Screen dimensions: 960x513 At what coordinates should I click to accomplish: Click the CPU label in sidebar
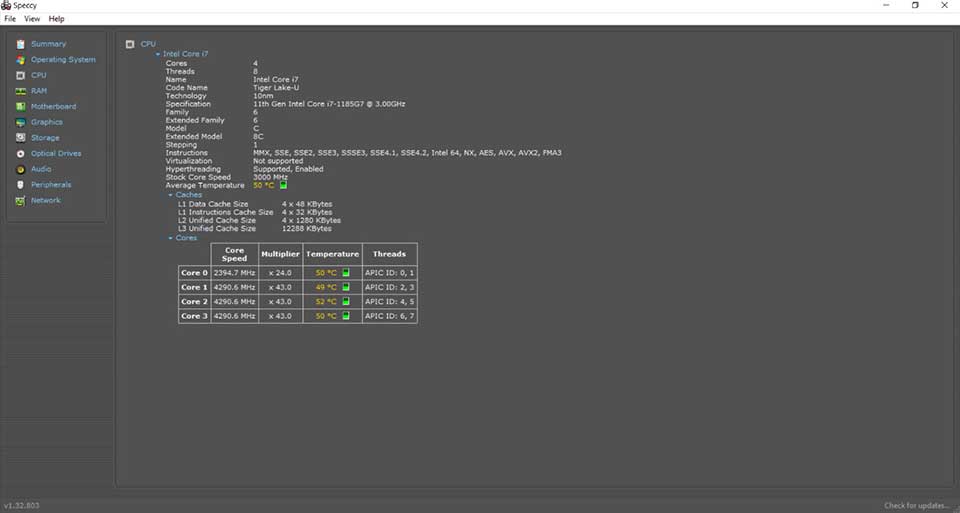[39, 75]
